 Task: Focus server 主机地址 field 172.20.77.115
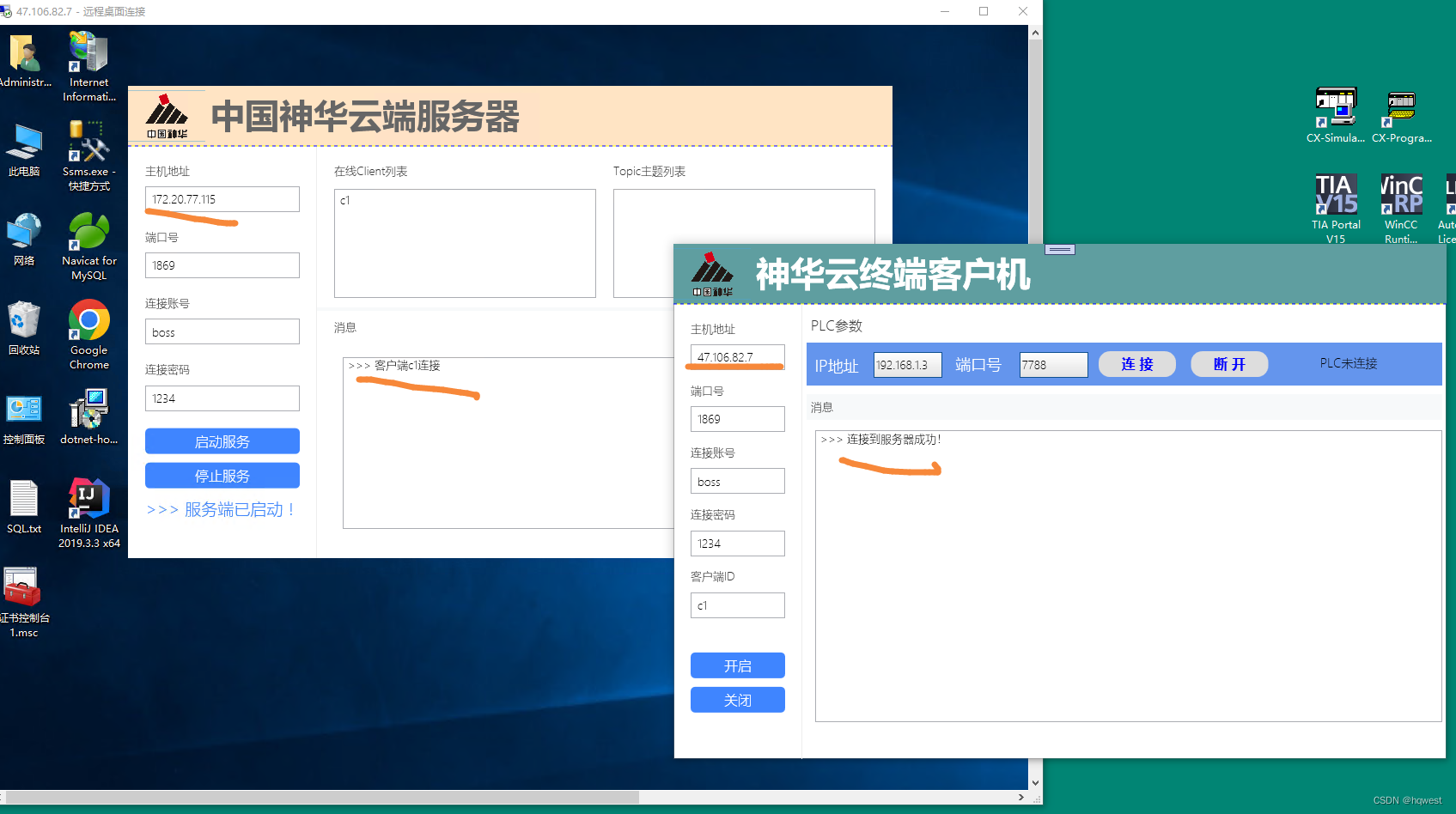[x=222, y=199]
